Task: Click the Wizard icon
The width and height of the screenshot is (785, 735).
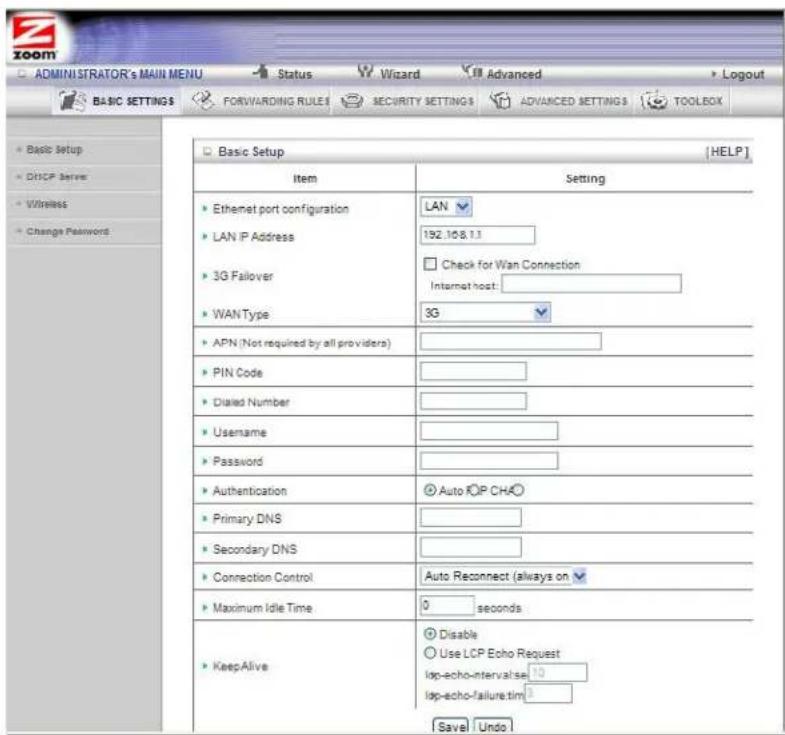Action: (x=365, y=72)
